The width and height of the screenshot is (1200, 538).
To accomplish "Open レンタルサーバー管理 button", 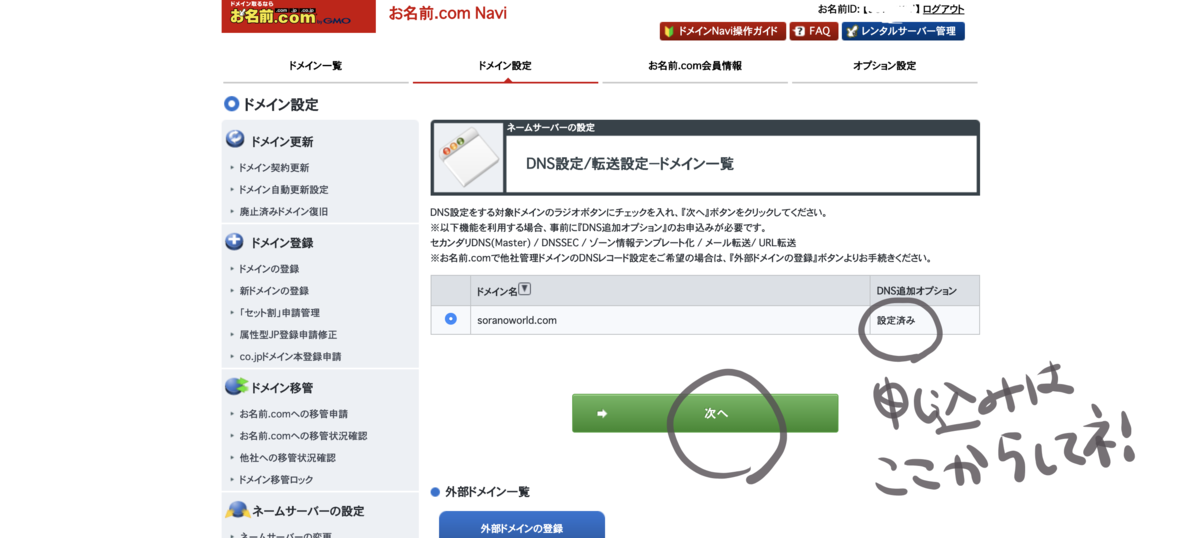I will 903,31.
